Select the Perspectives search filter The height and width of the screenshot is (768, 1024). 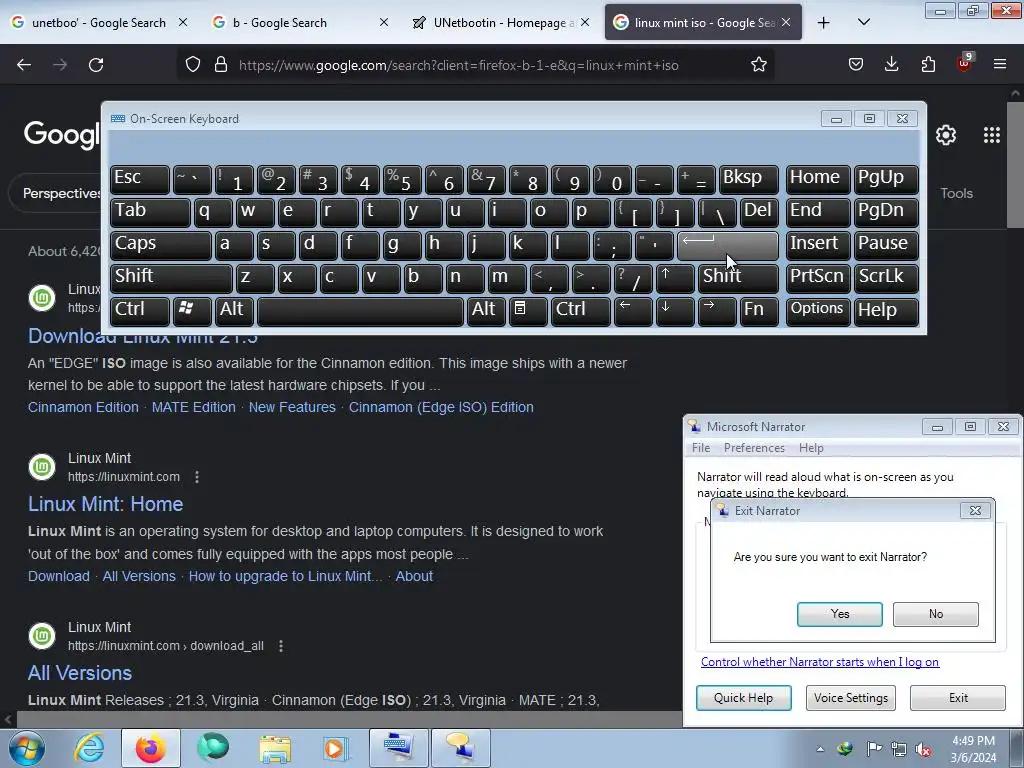pyautogui.click(x=61, y=193)
